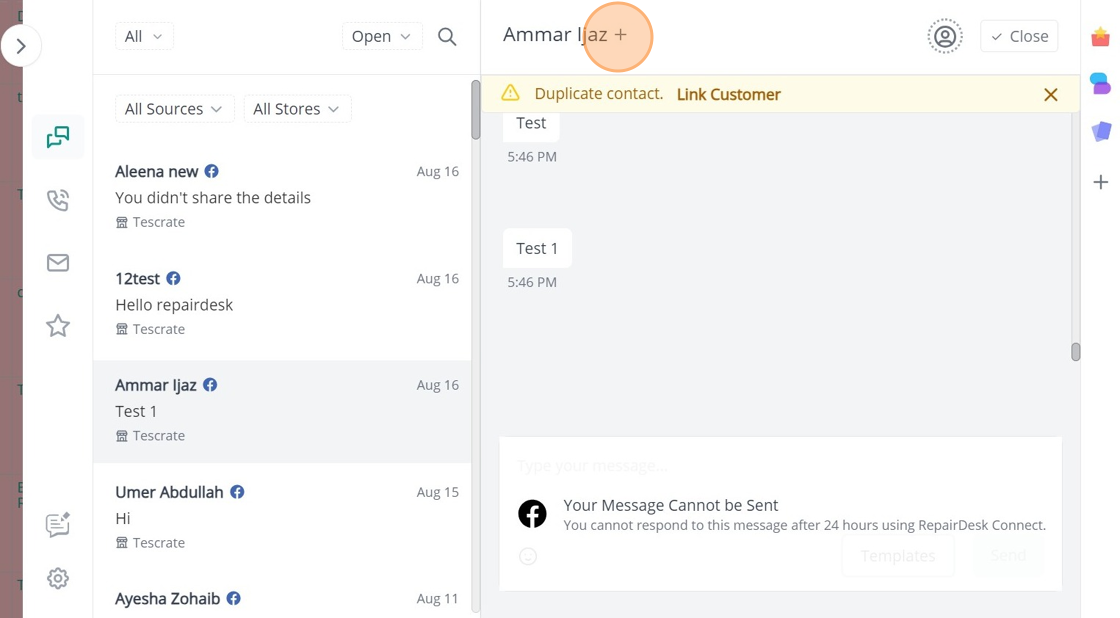
Task: Click the plus icon next to Ammar Ijaz
Action: click(621, 35)
